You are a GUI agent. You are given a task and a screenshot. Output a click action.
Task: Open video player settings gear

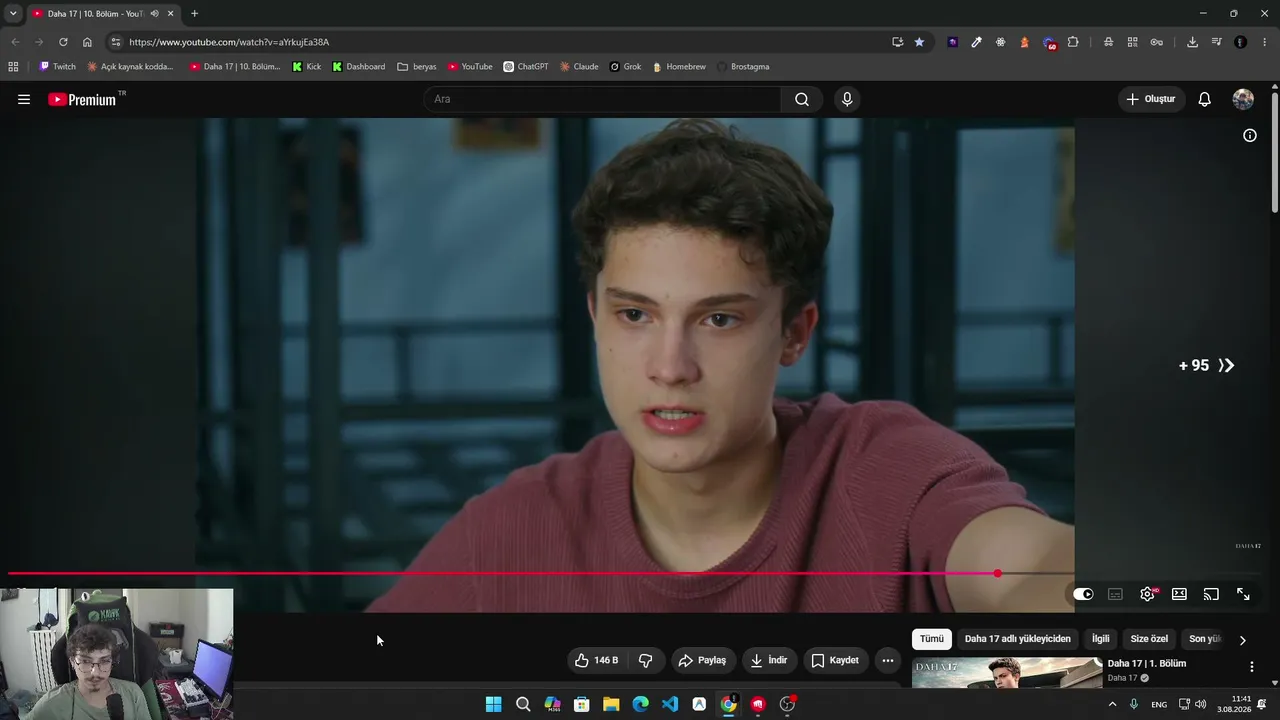click(x=1148, y=594)
